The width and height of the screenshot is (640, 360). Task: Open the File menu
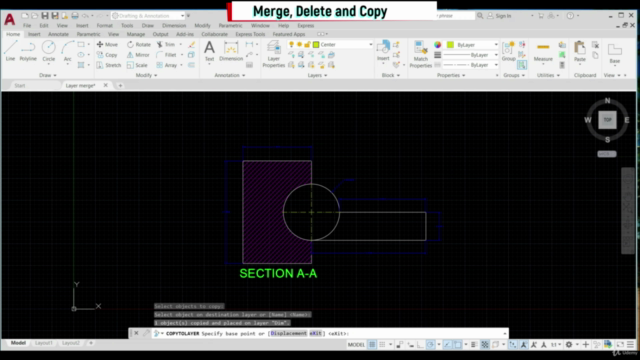(27, 25)
